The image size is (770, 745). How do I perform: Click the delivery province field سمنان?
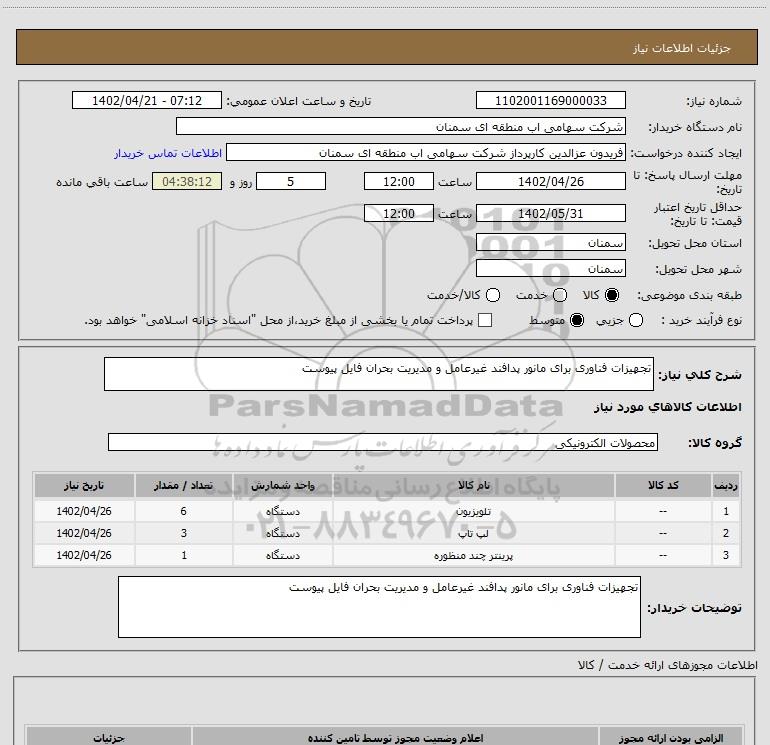tap(550, 242)
